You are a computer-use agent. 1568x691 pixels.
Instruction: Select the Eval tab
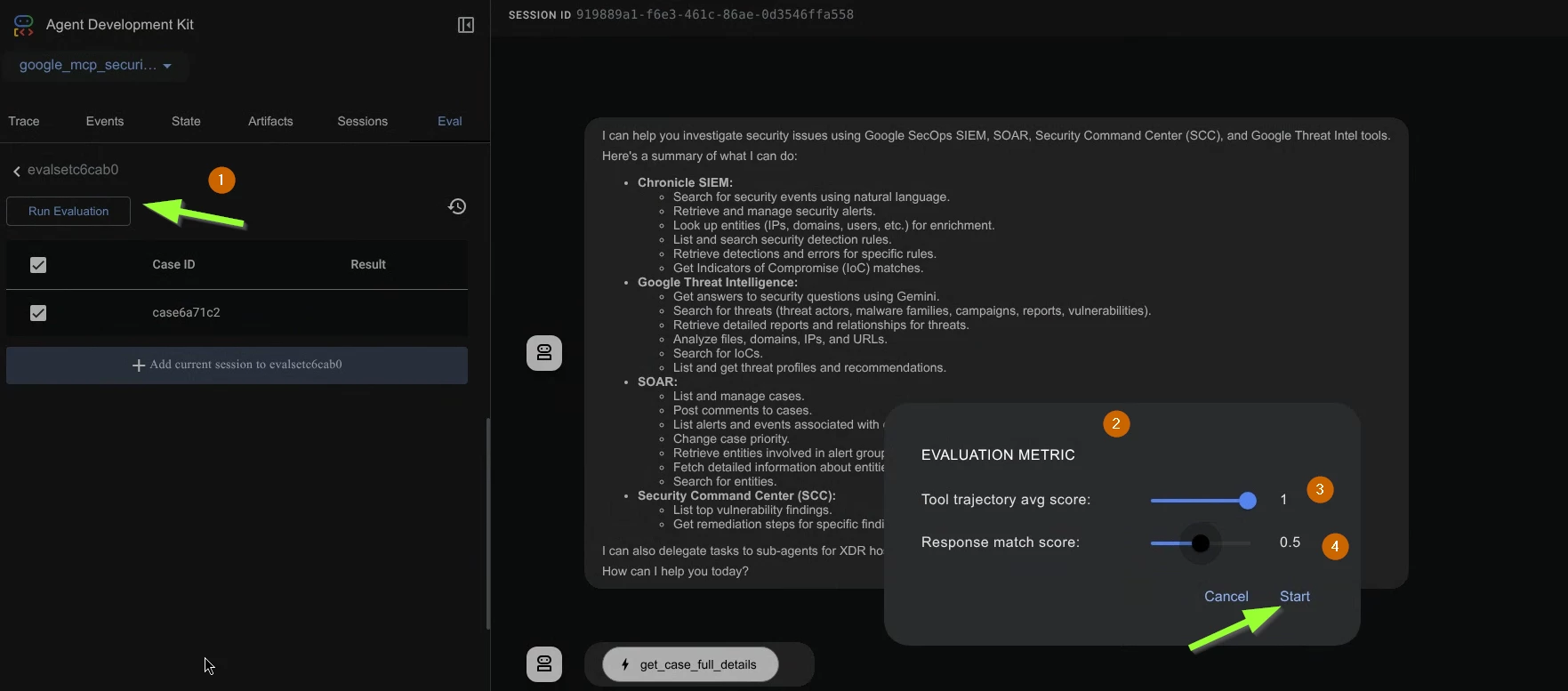click(450, 121)
